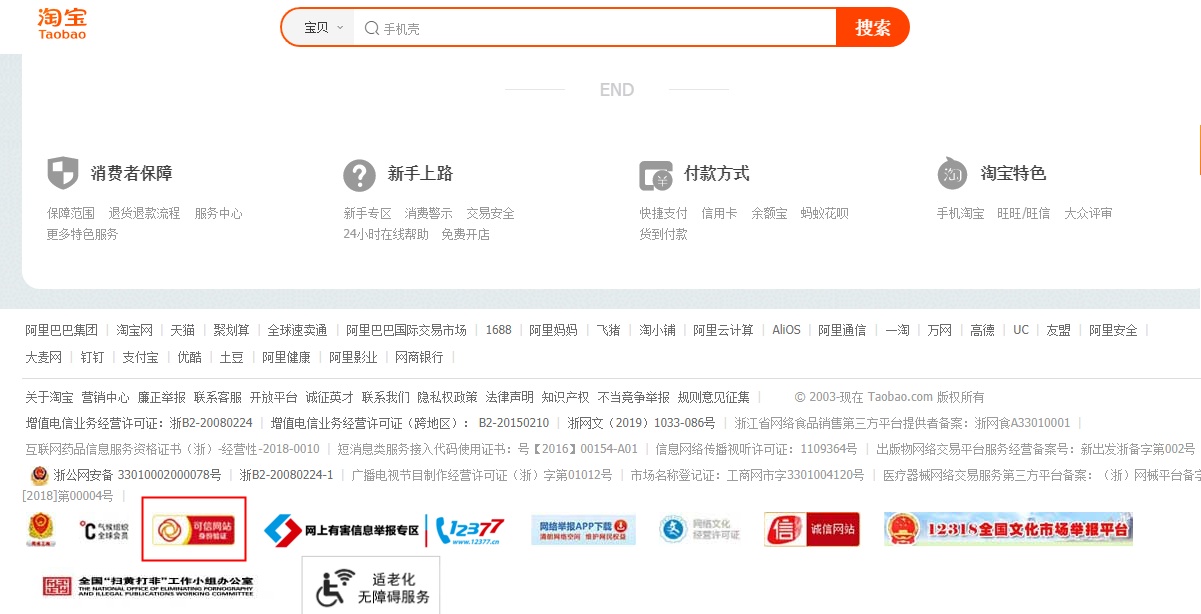This screenshot has height=614, width=1201.
Task: Click the 网络举报APP下载 banner
Action: 584,529
